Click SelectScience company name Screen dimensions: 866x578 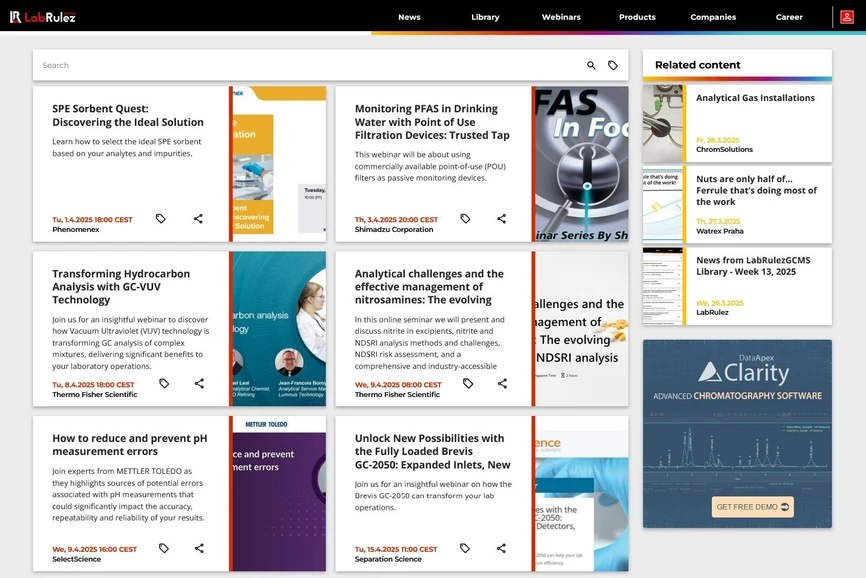(76, 559)
